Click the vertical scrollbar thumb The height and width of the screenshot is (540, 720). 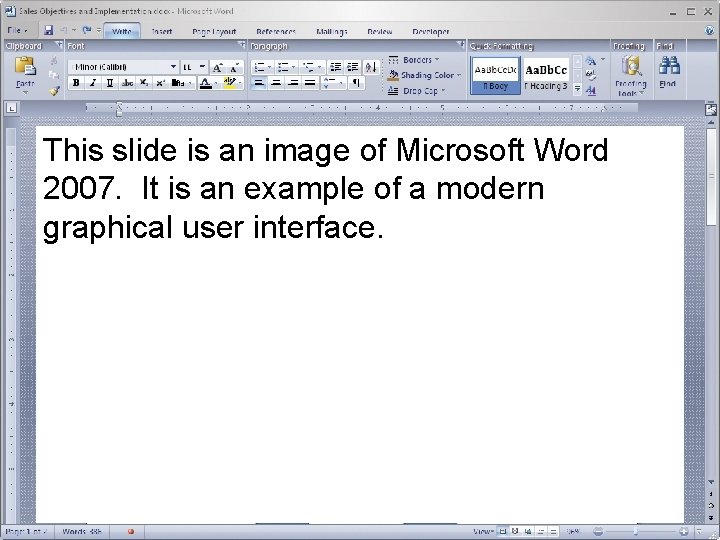(711, 177)
